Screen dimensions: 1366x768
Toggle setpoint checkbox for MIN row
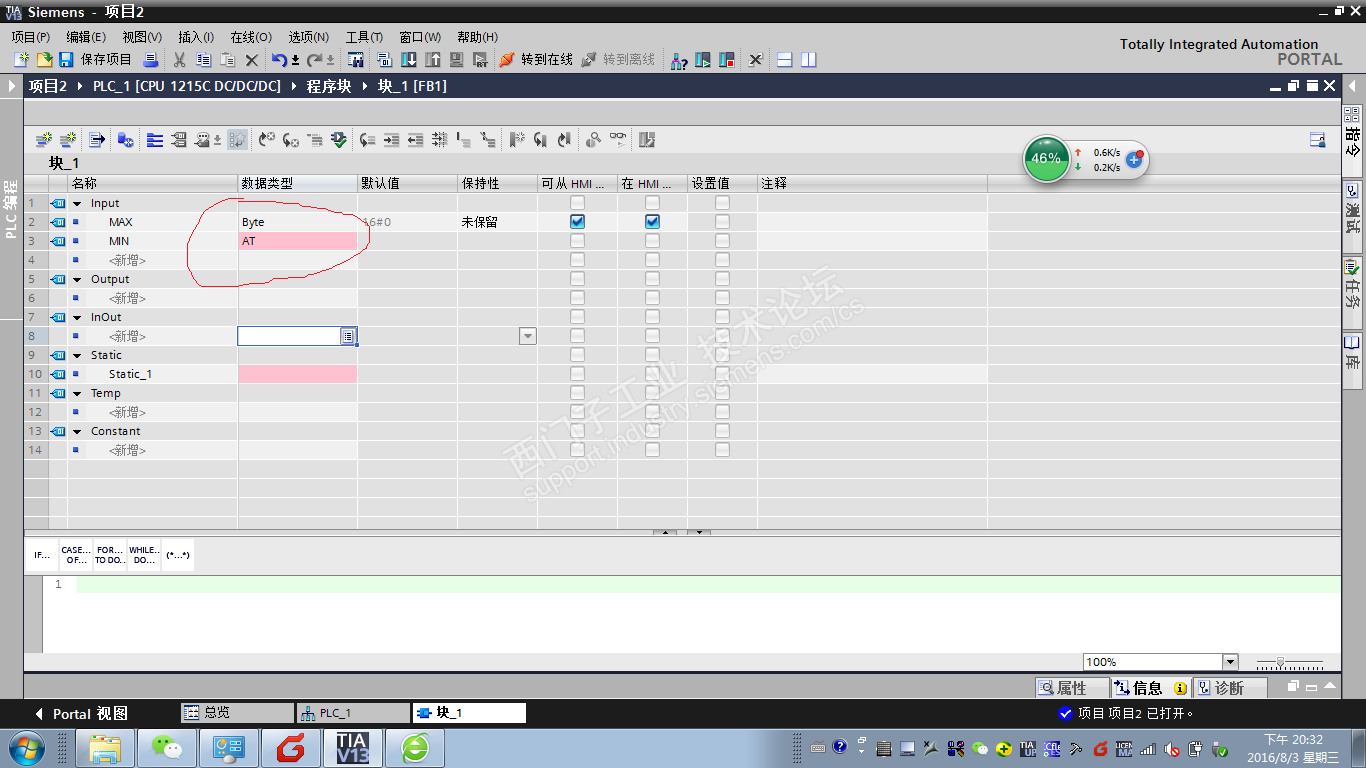point(722,241)
